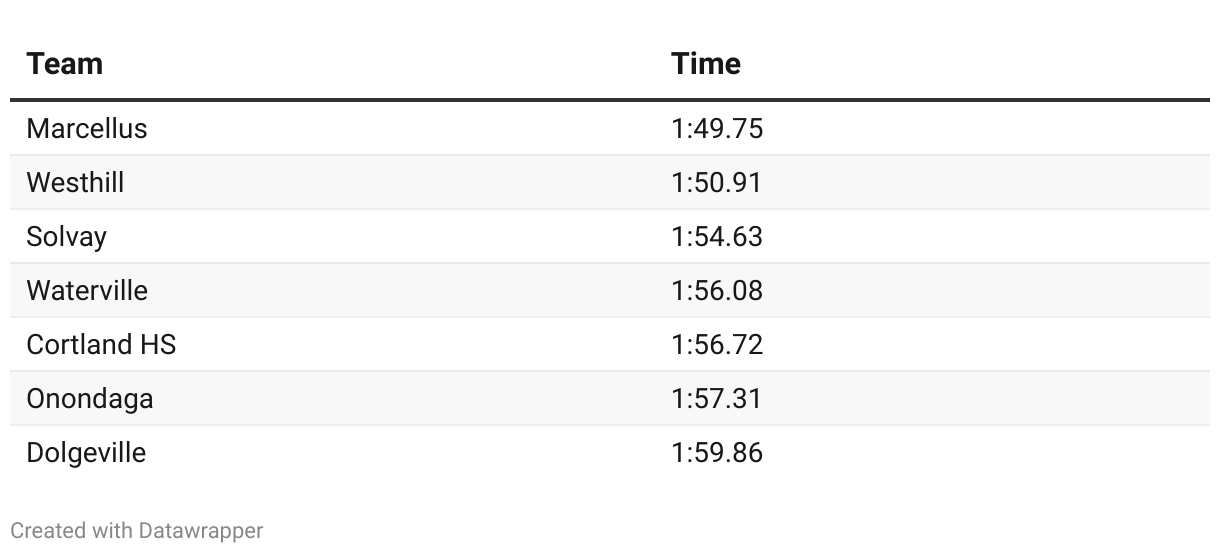Click the Time column header
1220x554 pixels.
tap(706, 64)
